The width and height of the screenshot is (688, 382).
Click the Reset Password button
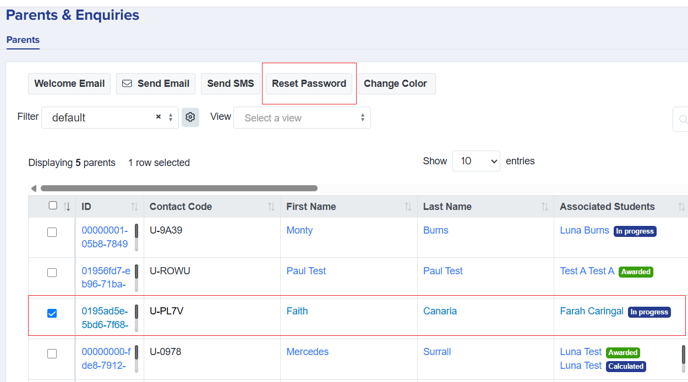pos(309,83)
